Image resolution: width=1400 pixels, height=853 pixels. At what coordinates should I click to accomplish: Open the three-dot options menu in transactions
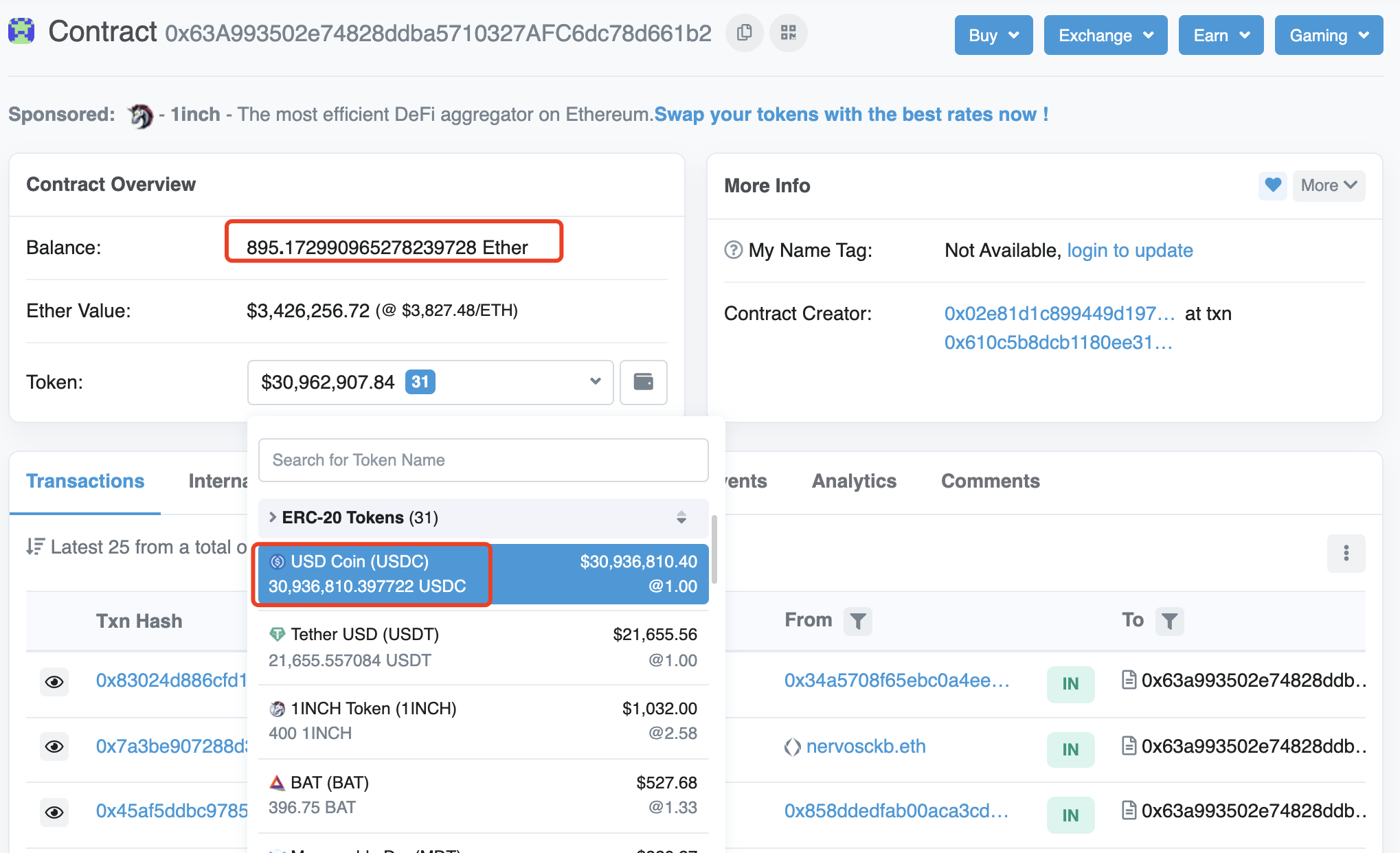1346,553
